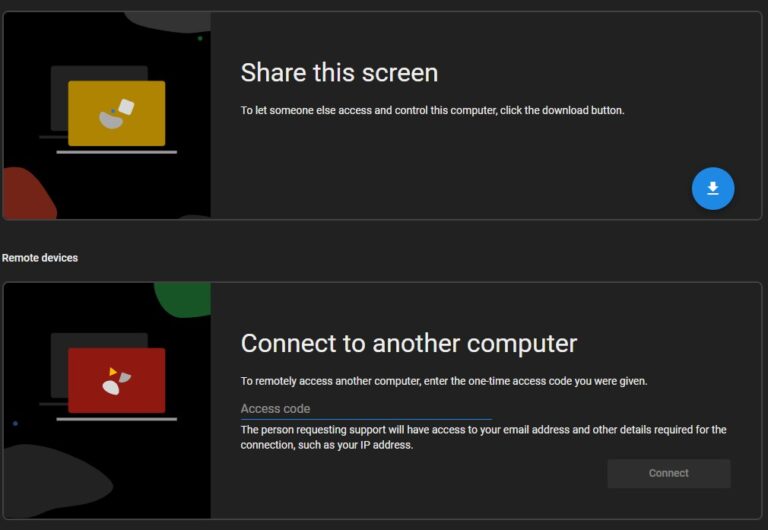The image size is (768, 530).
Task: Click the yellow laptop illustration
Action: (116, 114)
